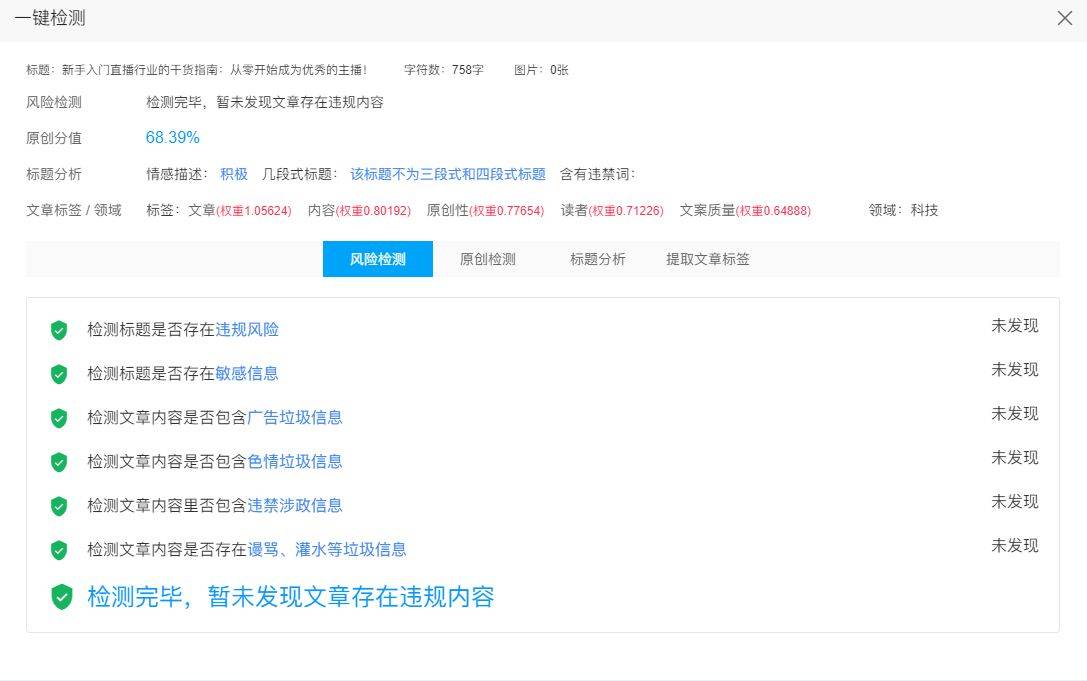
Task: Click the 文章 tag with weight 1.05624
Action: (240, 210)
